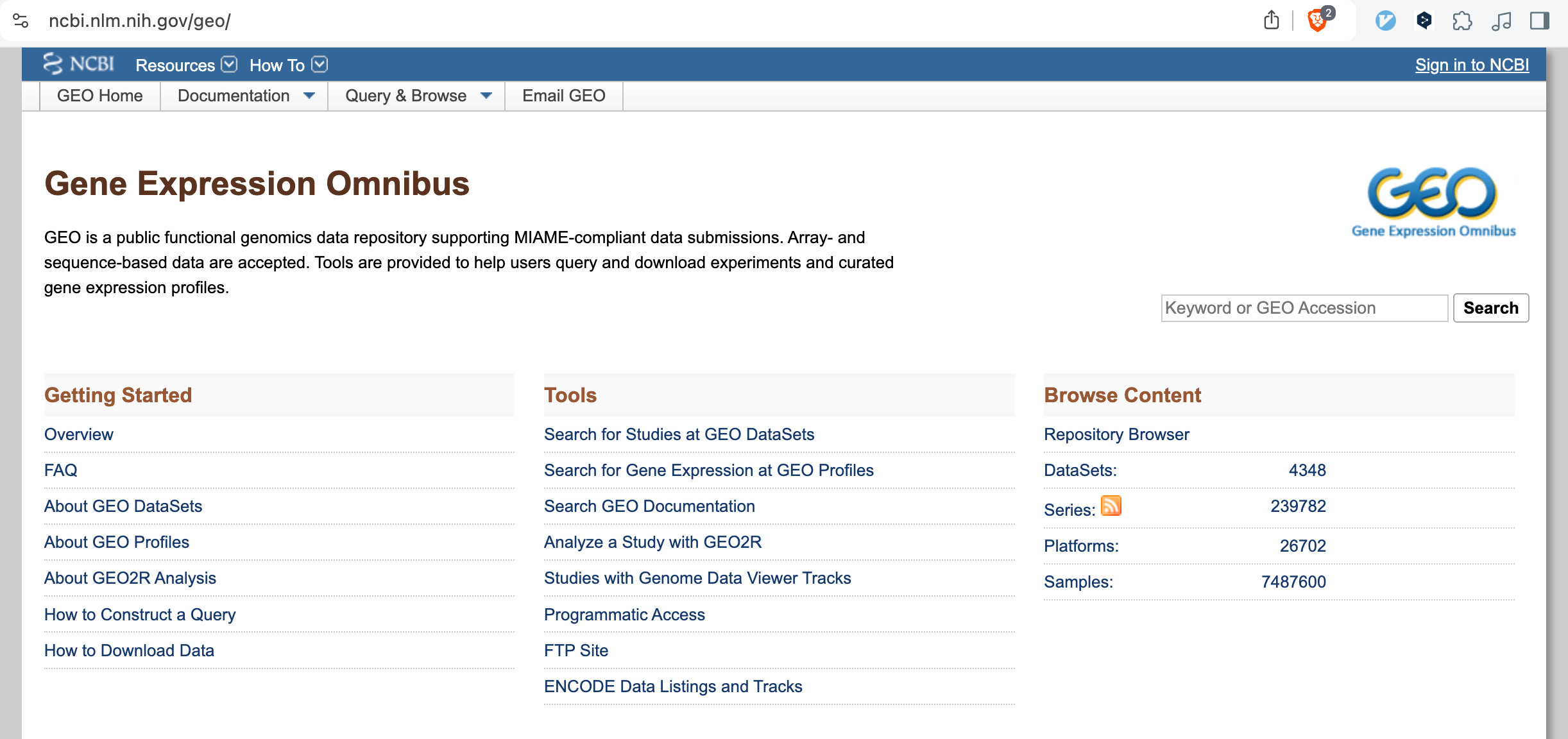The image size is (1568, 739).
Task: Open Analyze a Study with GEO2R
Action: click(x=652, y=542)
